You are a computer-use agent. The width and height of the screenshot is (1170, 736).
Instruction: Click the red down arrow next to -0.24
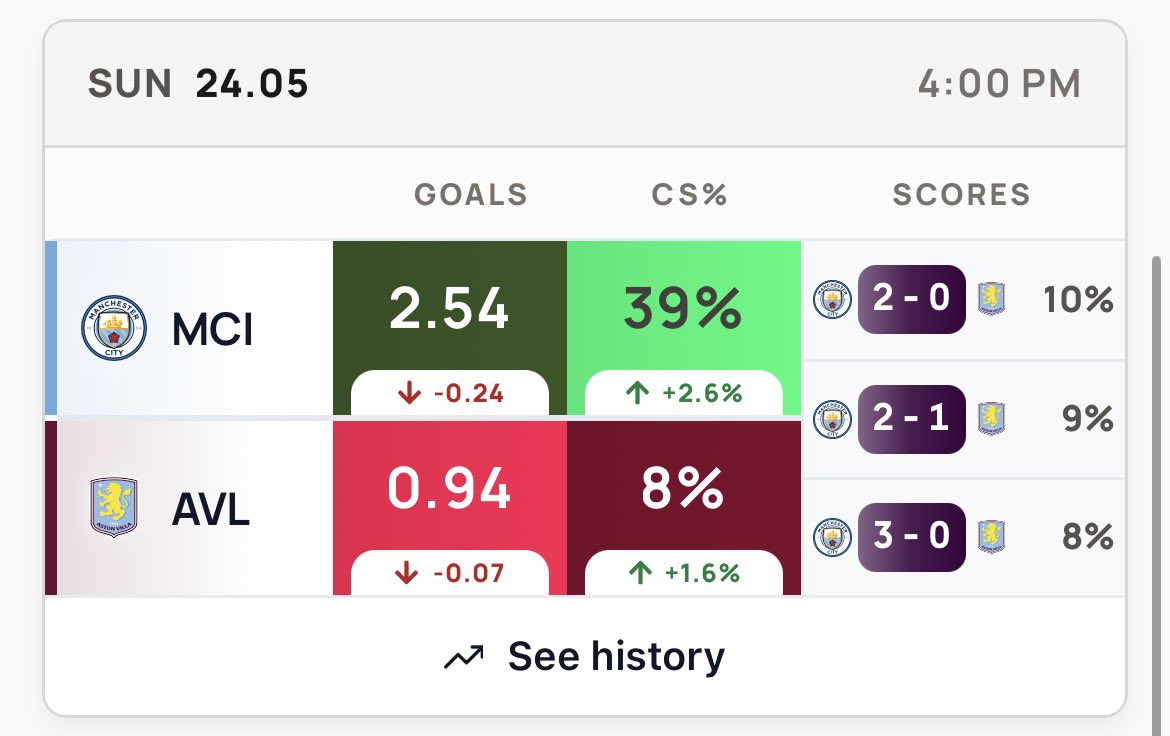tap(409, 393)
